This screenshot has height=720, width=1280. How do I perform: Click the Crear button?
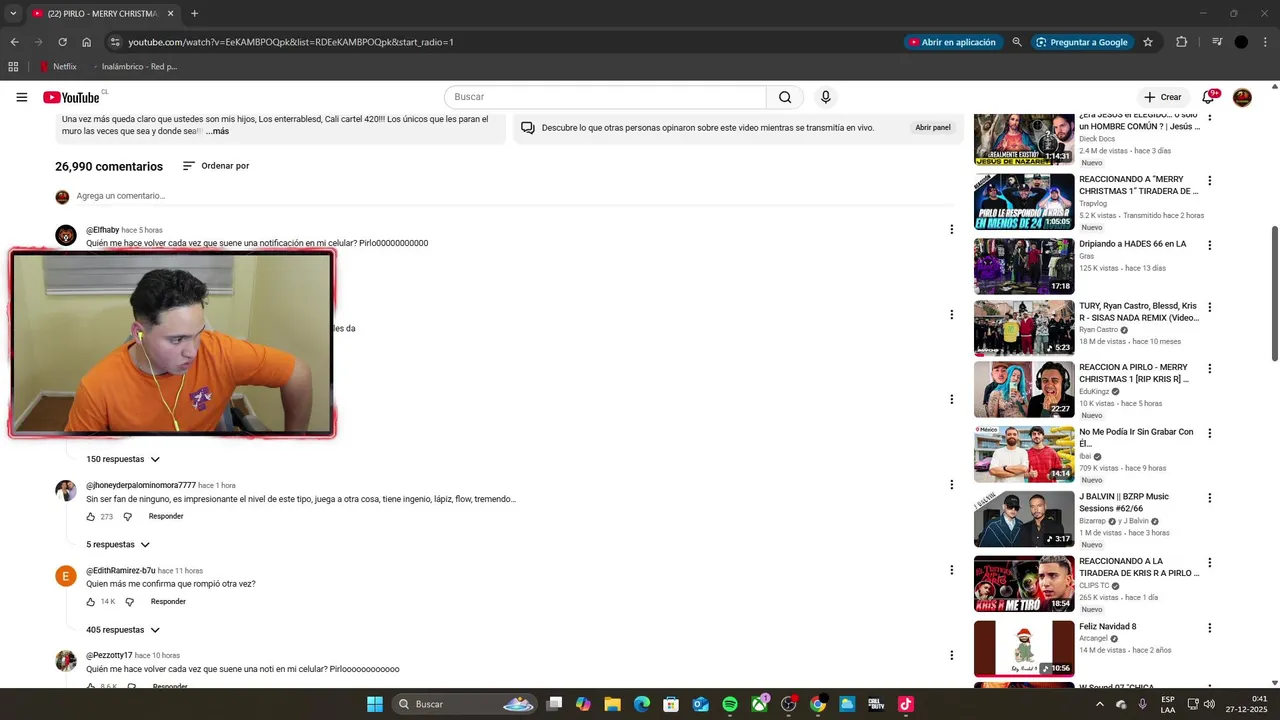point(1163,97)
